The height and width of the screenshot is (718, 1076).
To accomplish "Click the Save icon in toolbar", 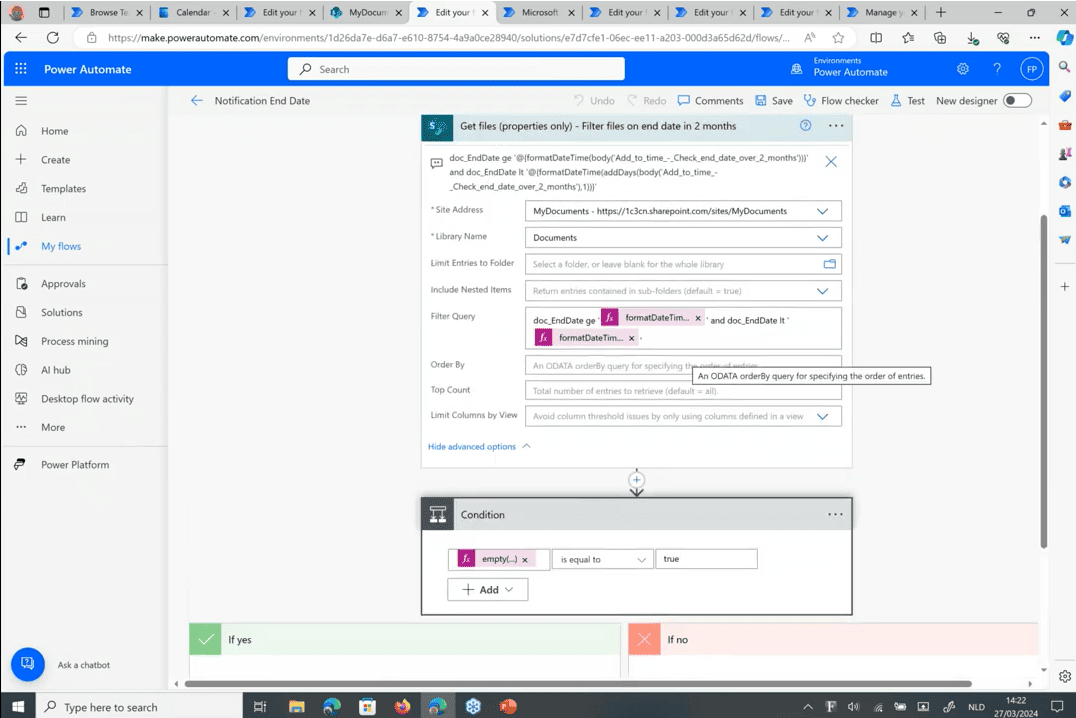I will point(761,101).
